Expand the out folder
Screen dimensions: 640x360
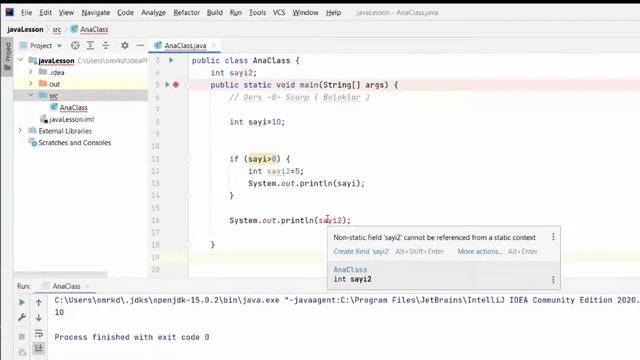(x=31, y=84)
